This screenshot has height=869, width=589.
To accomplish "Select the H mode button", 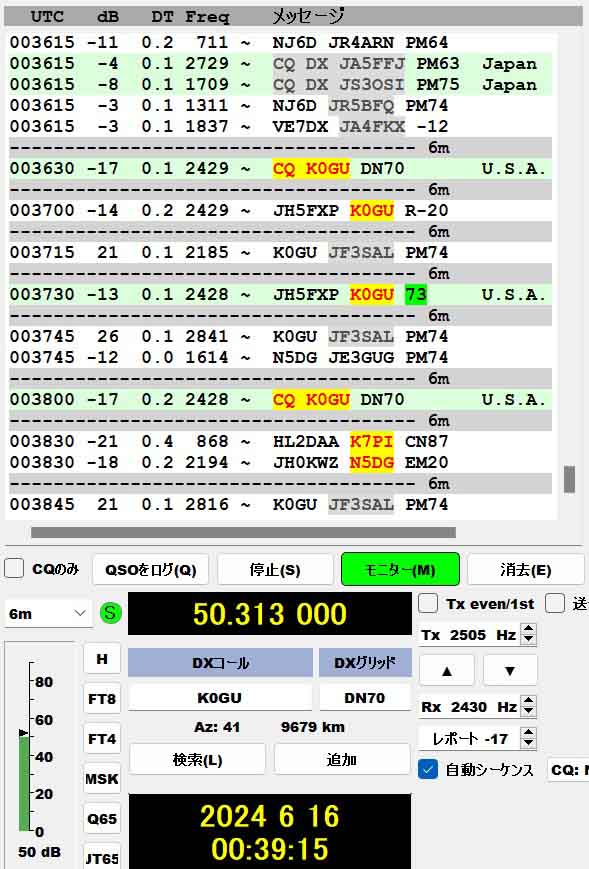I will click(x=102, y=659).
